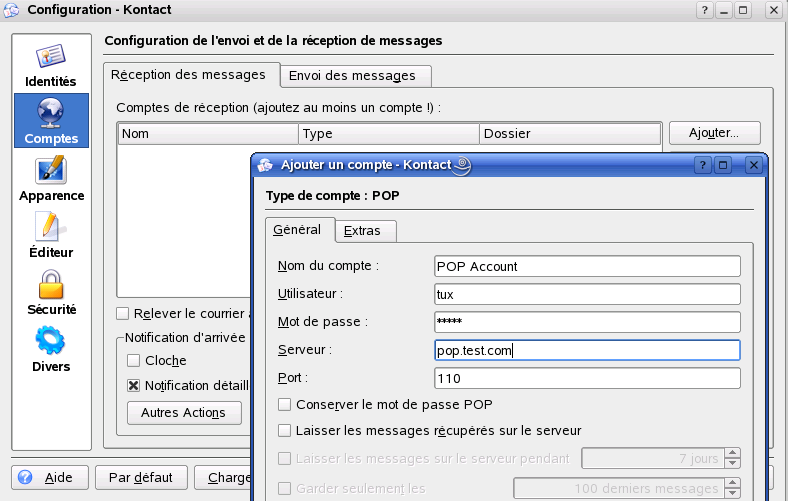Maximize the Ajouter un compte dialog
Screen dimensions: 788x501
[723, 165]
